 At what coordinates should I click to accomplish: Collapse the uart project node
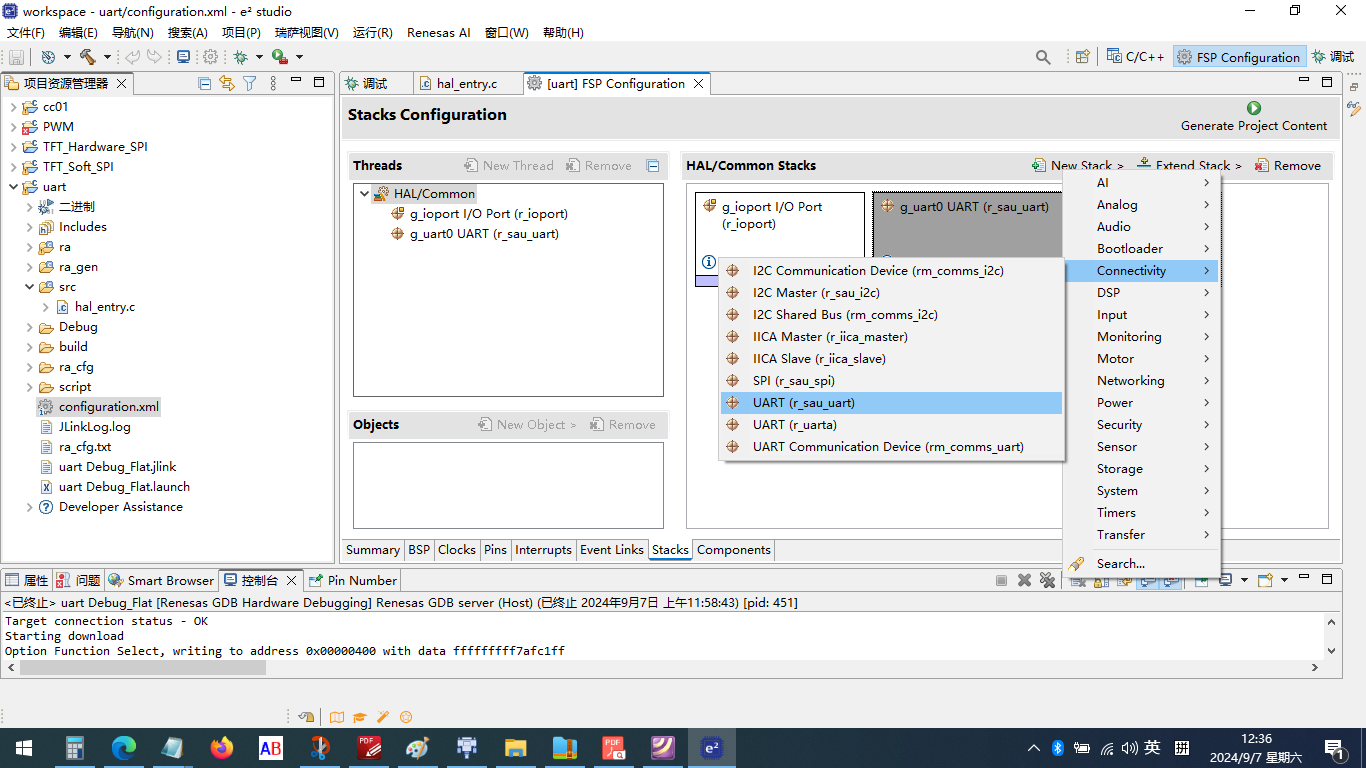click(x=13, y=187)
